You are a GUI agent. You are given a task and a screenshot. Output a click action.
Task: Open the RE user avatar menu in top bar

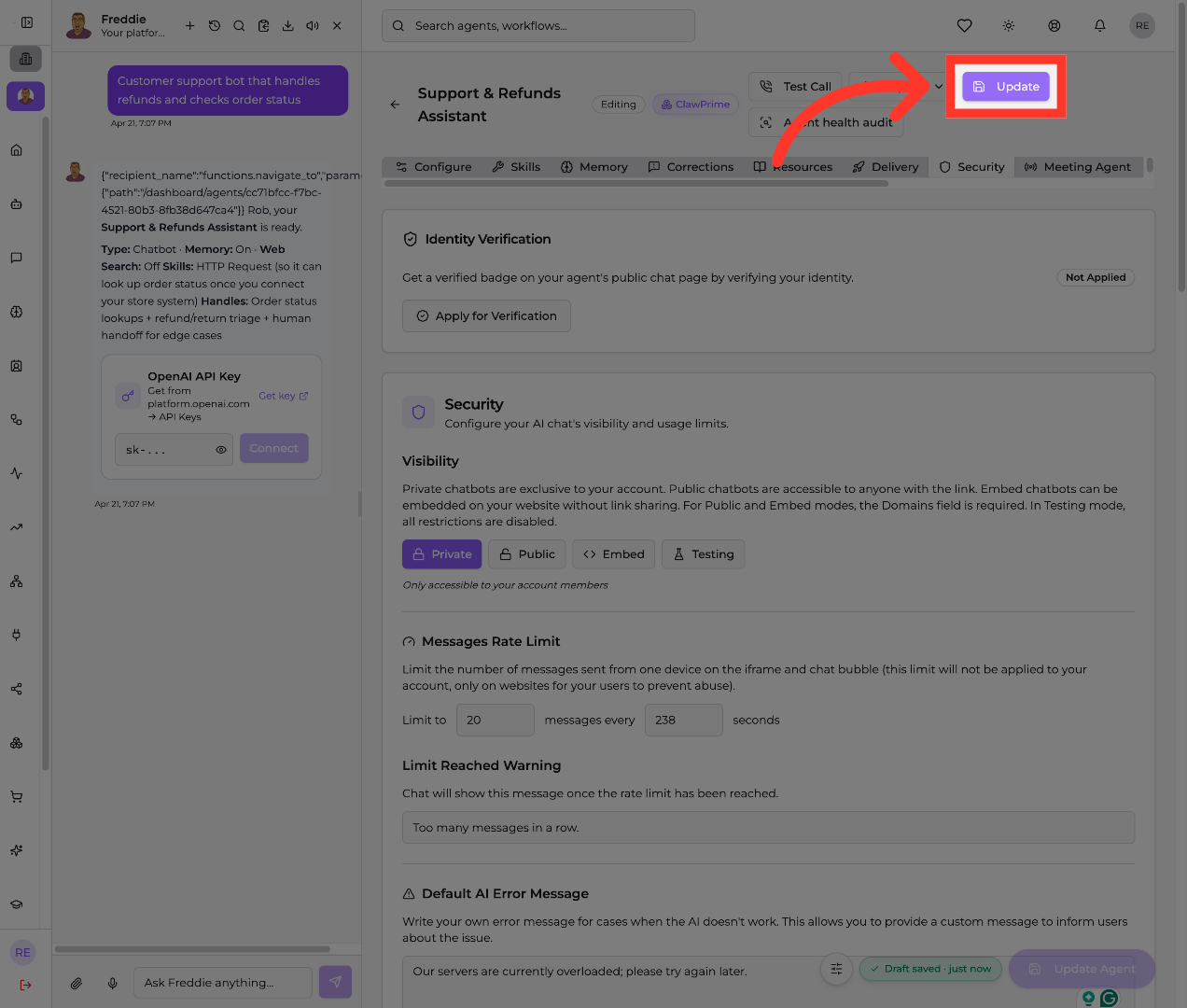click(1142, 26)
